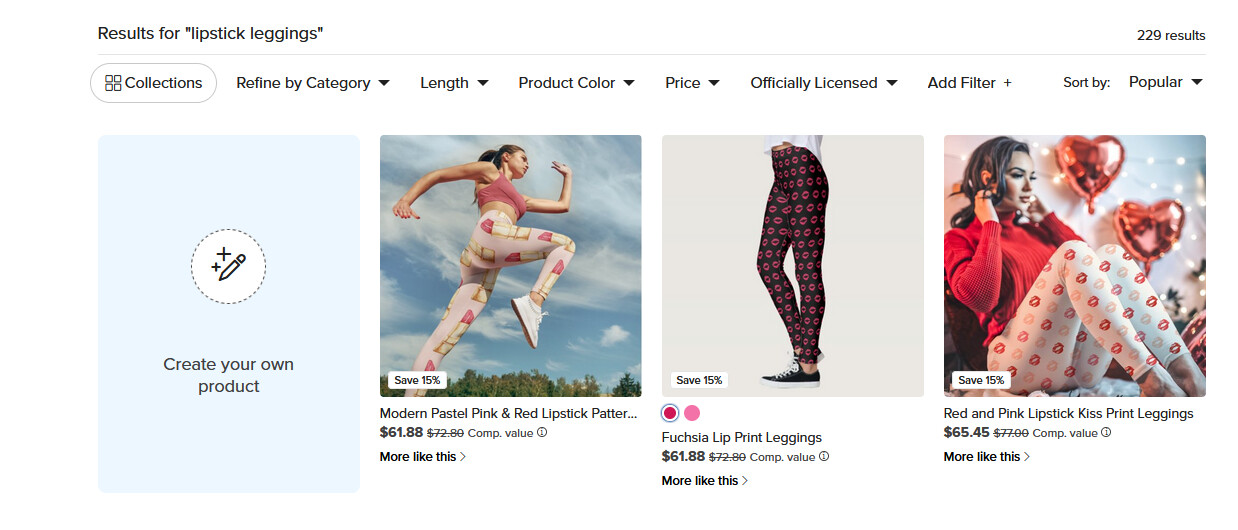Click Save 15% badge on the runner image
The height and width of the screenshot is (530, 1238).
(416, 380)
